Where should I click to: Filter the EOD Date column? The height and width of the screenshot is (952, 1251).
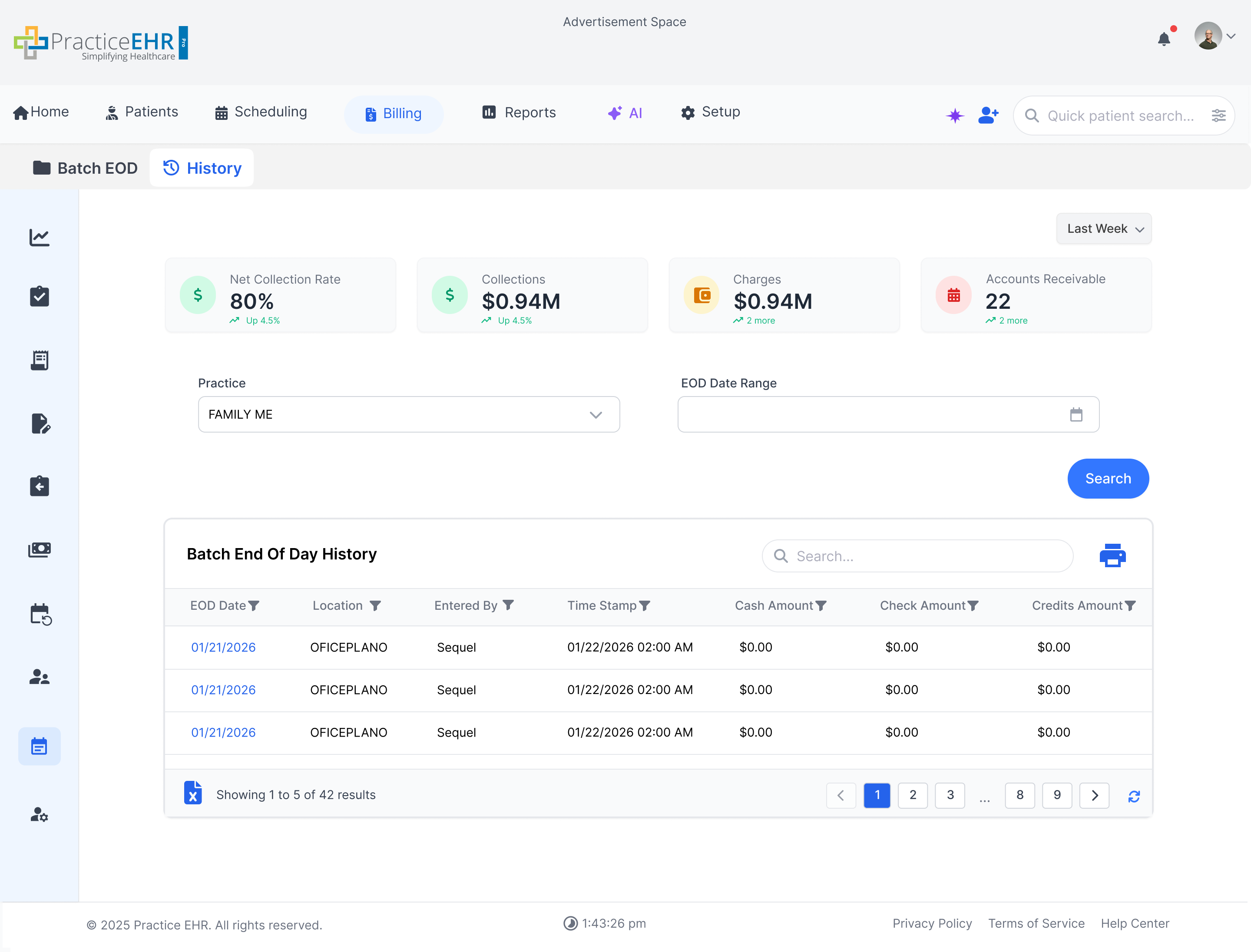[254, 606]
